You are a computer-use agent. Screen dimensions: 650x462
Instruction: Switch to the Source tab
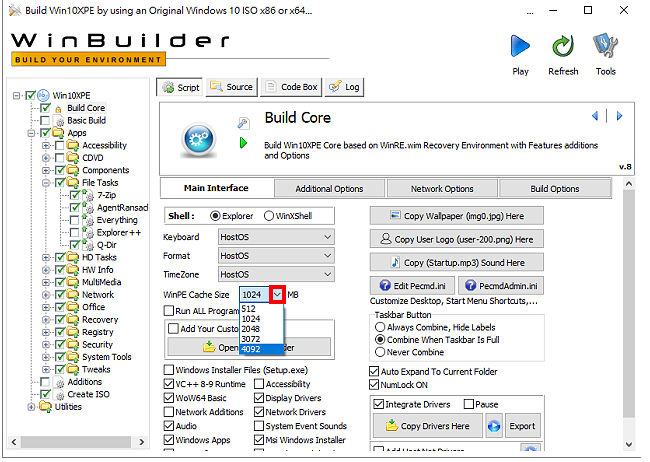coord(232,87)
